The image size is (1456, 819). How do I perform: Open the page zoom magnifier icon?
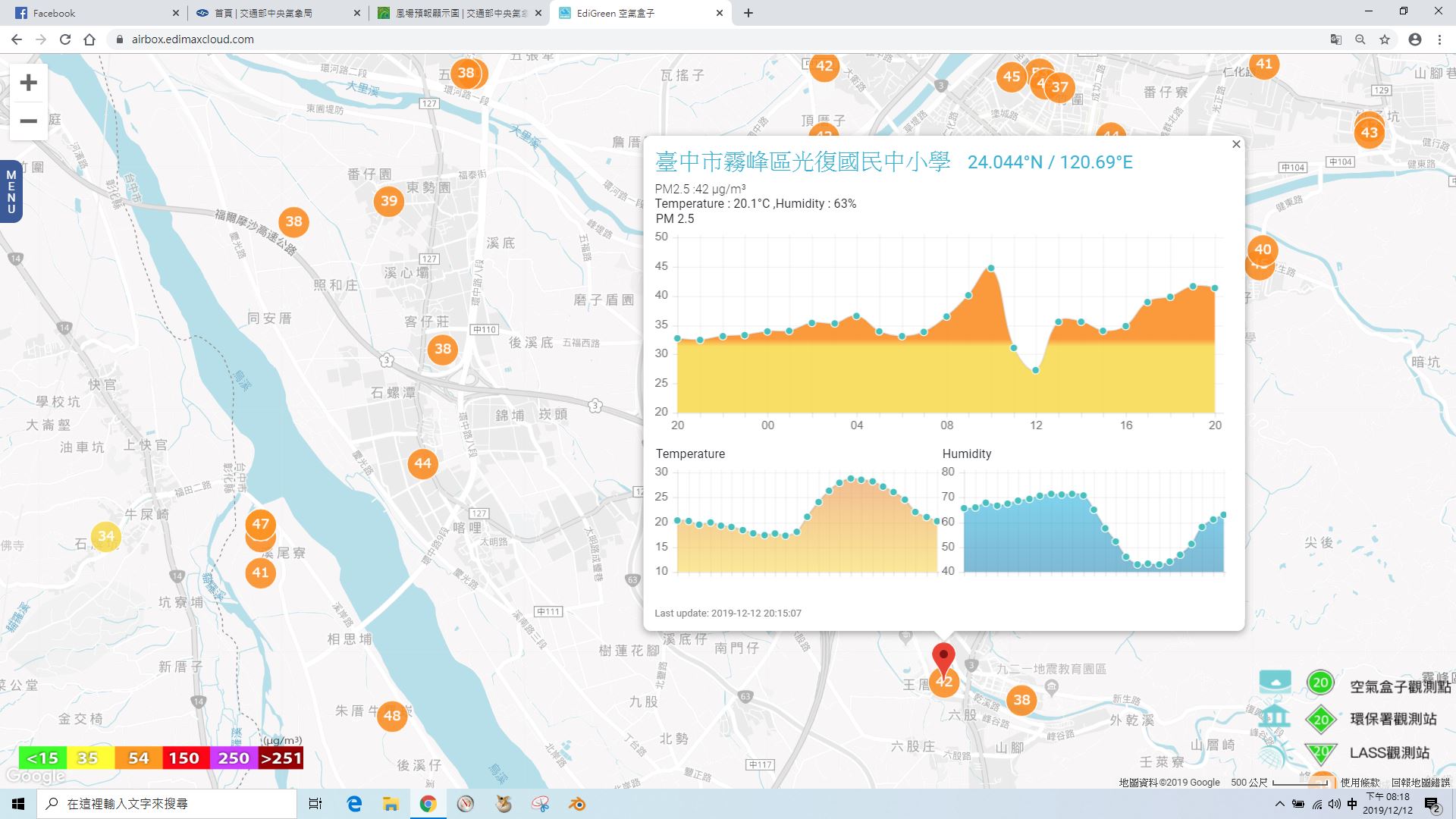coord(1360,39)
